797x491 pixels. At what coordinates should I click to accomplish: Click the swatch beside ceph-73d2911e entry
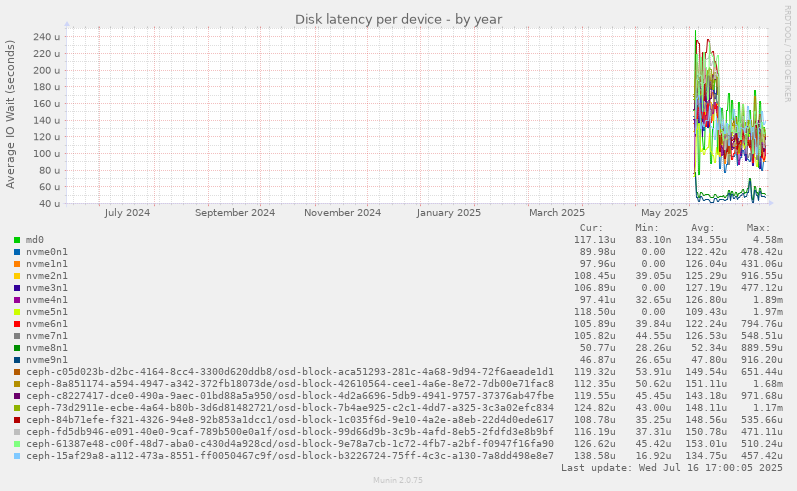pyautogui.click(x=17, y=408)
